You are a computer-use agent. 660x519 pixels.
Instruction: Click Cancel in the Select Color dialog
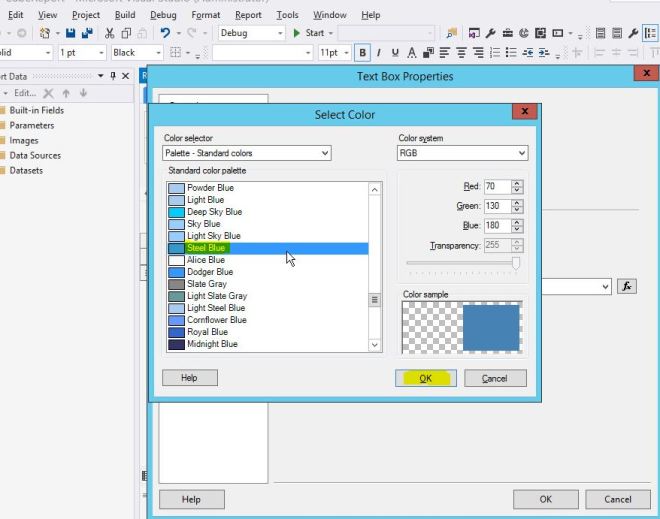click(x=494, y=378)
